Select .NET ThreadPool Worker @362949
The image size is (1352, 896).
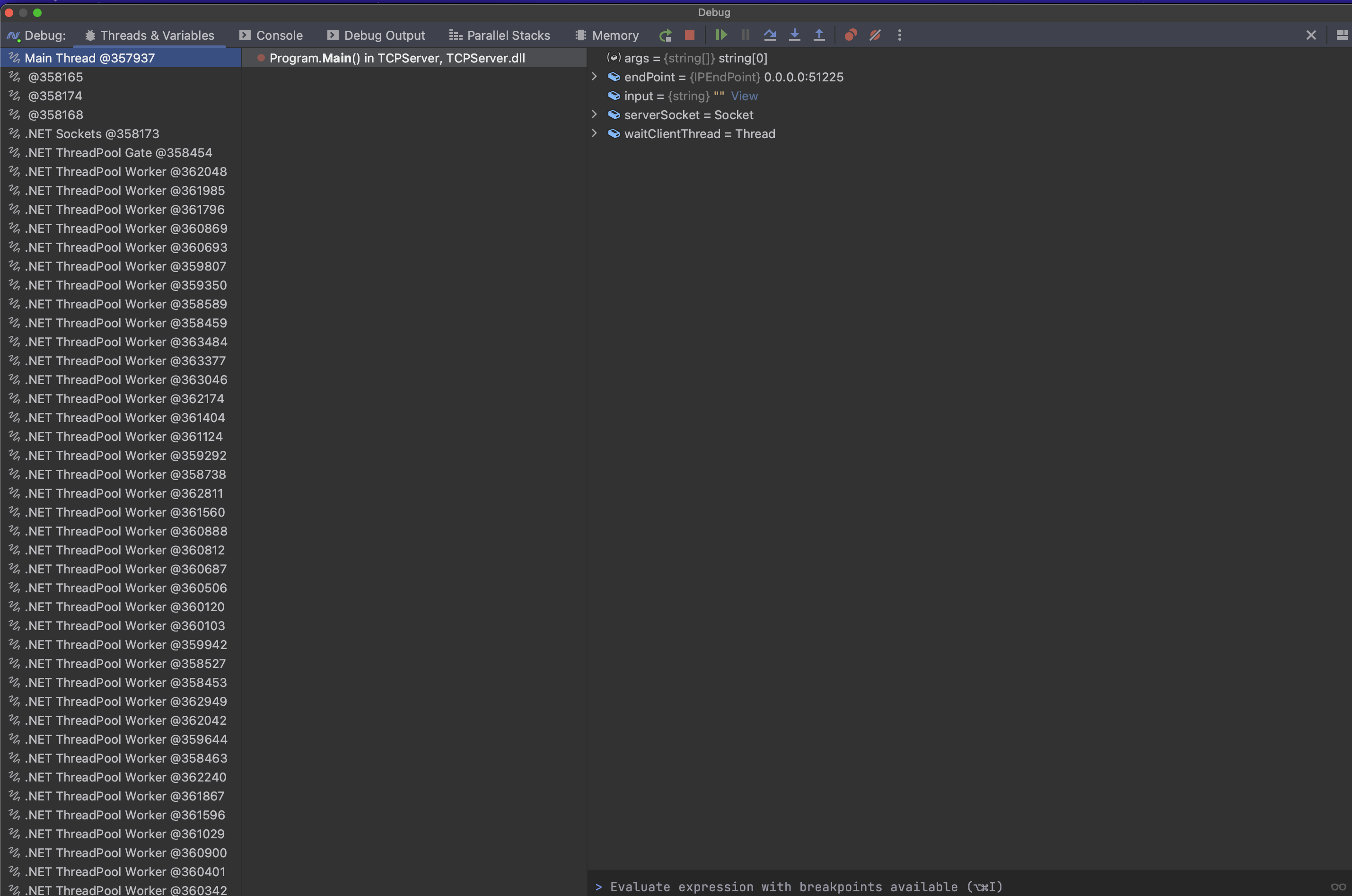pos(121,701)
